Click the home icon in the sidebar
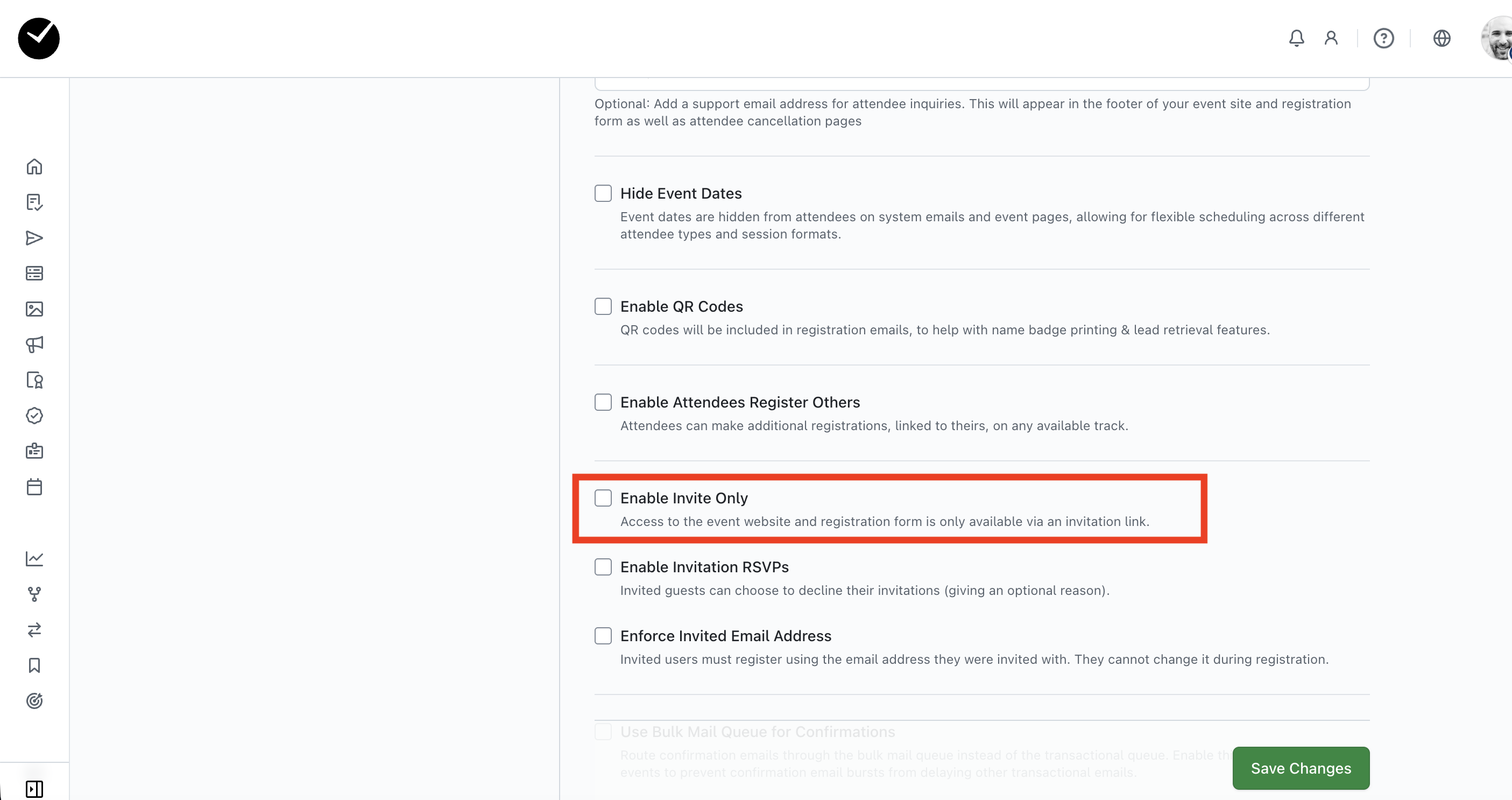This screenshot has width=1512, height=800. click(34, 167)
